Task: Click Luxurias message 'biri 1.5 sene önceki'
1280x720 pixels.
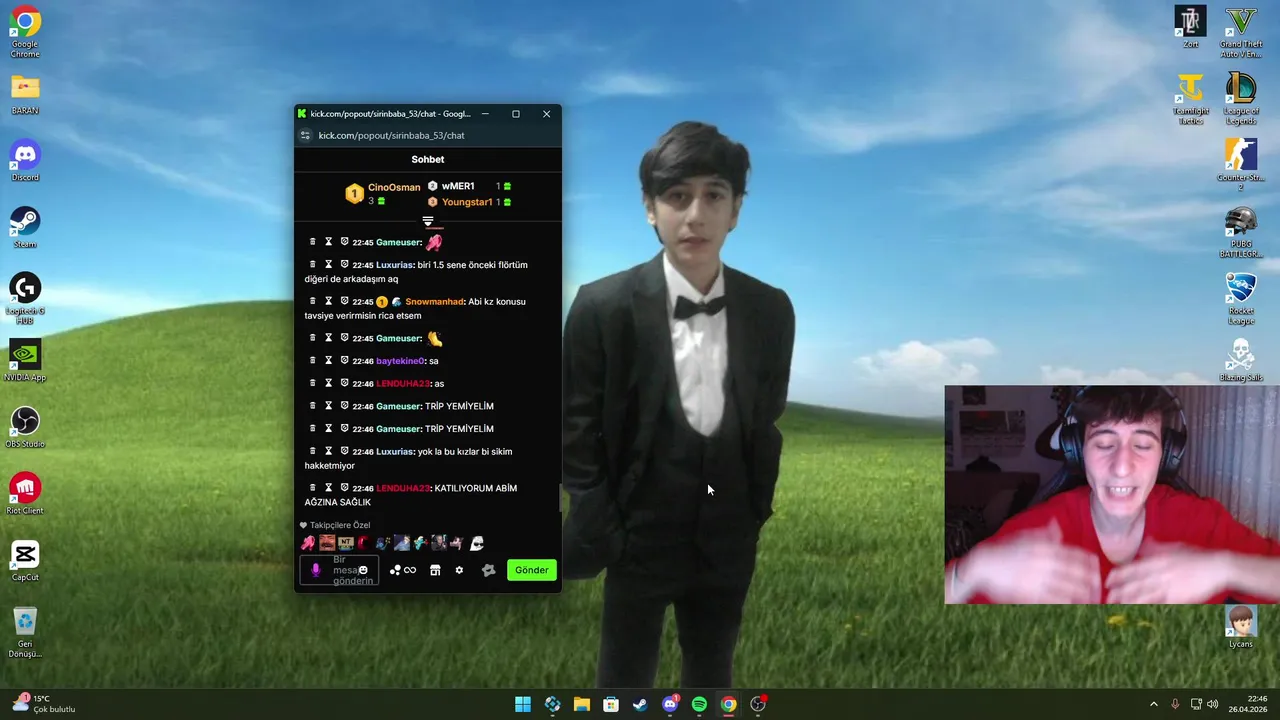Action: (416, 272)
